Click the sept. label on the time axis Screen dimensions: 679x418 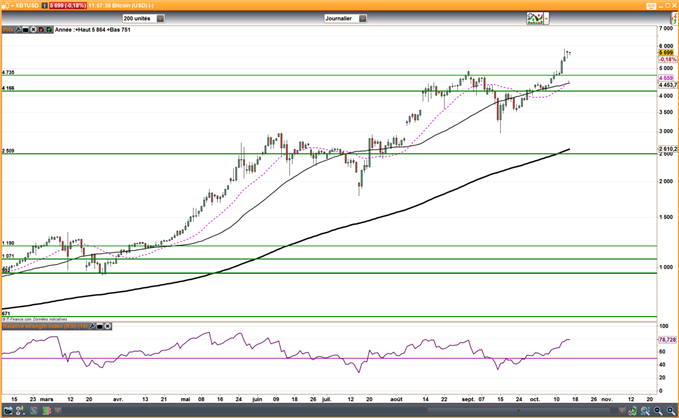coord(468,399)
